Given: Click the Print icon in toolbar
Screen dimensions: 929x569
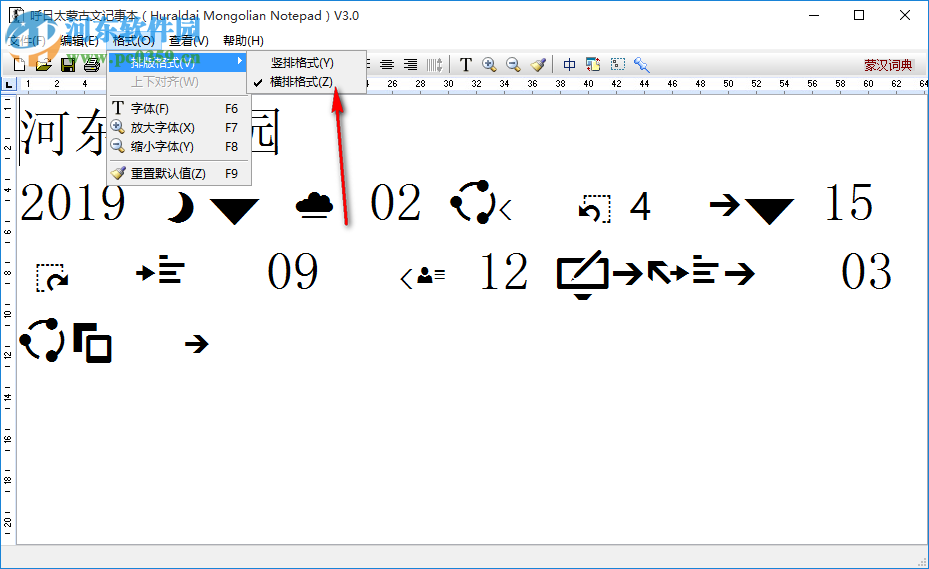Looking at the screenshot, I should [91, 65].
